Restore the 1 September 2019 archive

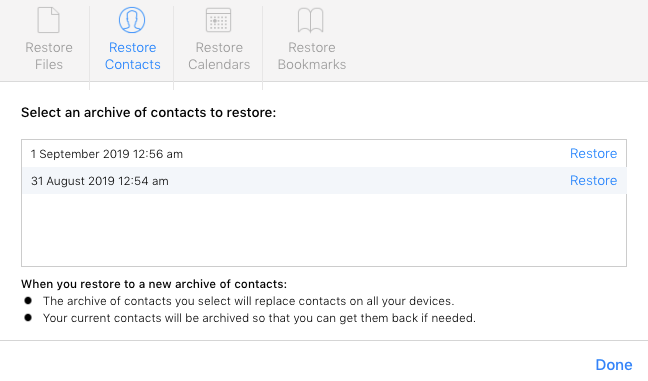tap(593, 153)
